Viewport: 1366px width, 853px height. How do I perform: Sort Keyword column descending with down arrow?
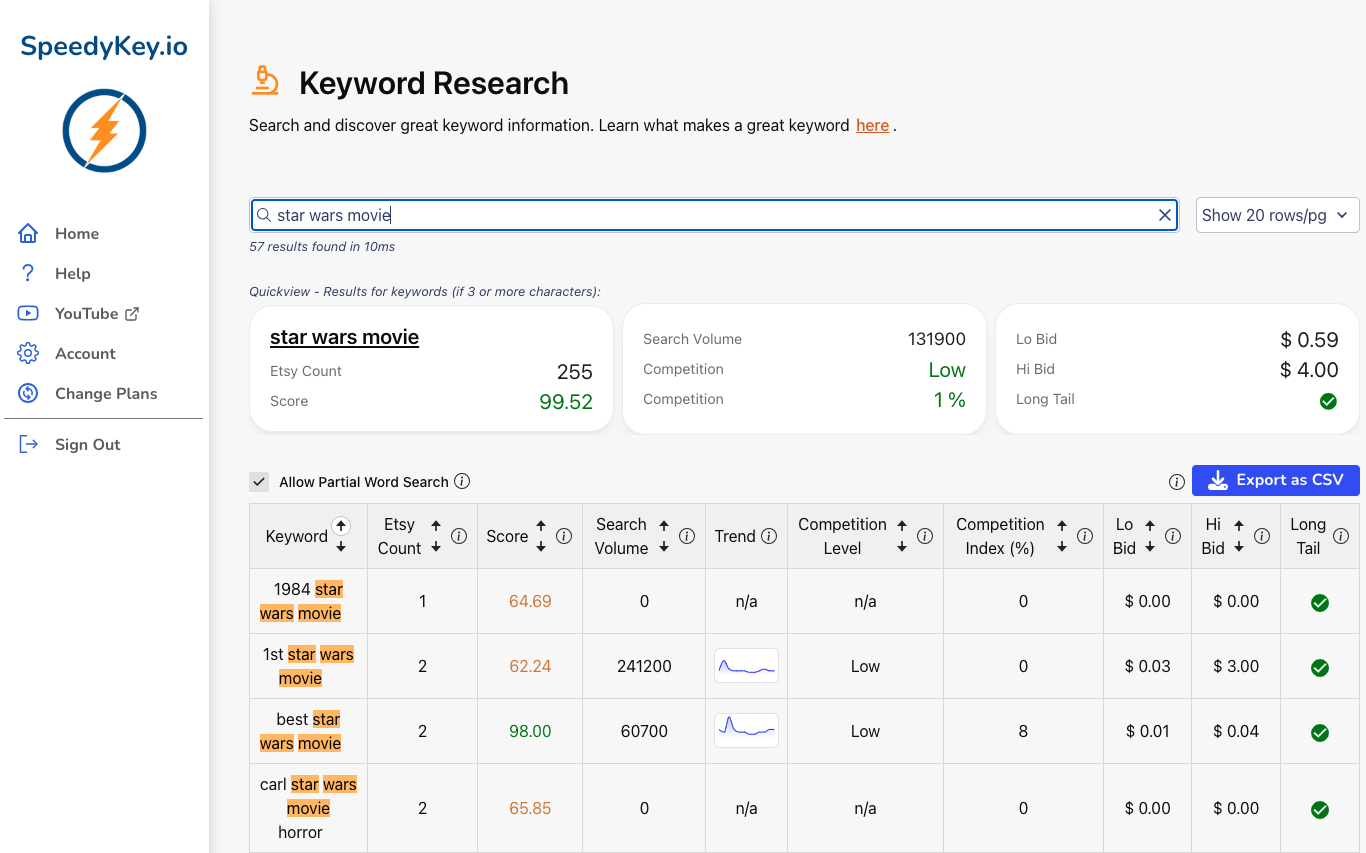point(341,546)
